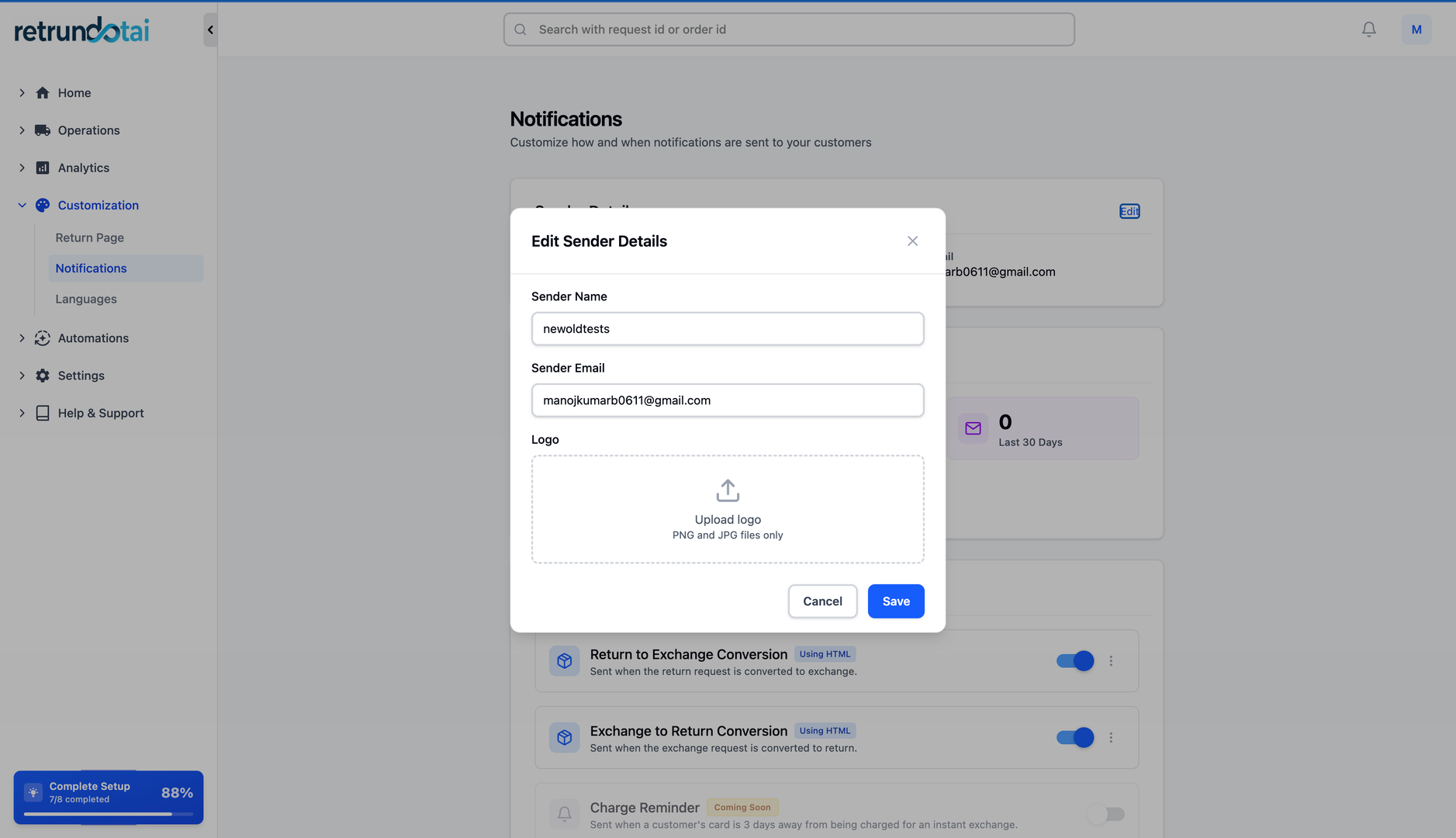Toggle Return to Exchange Conversion notification
The width and height of the screenshot is (1456, 838).
[x=1075, y=661]
